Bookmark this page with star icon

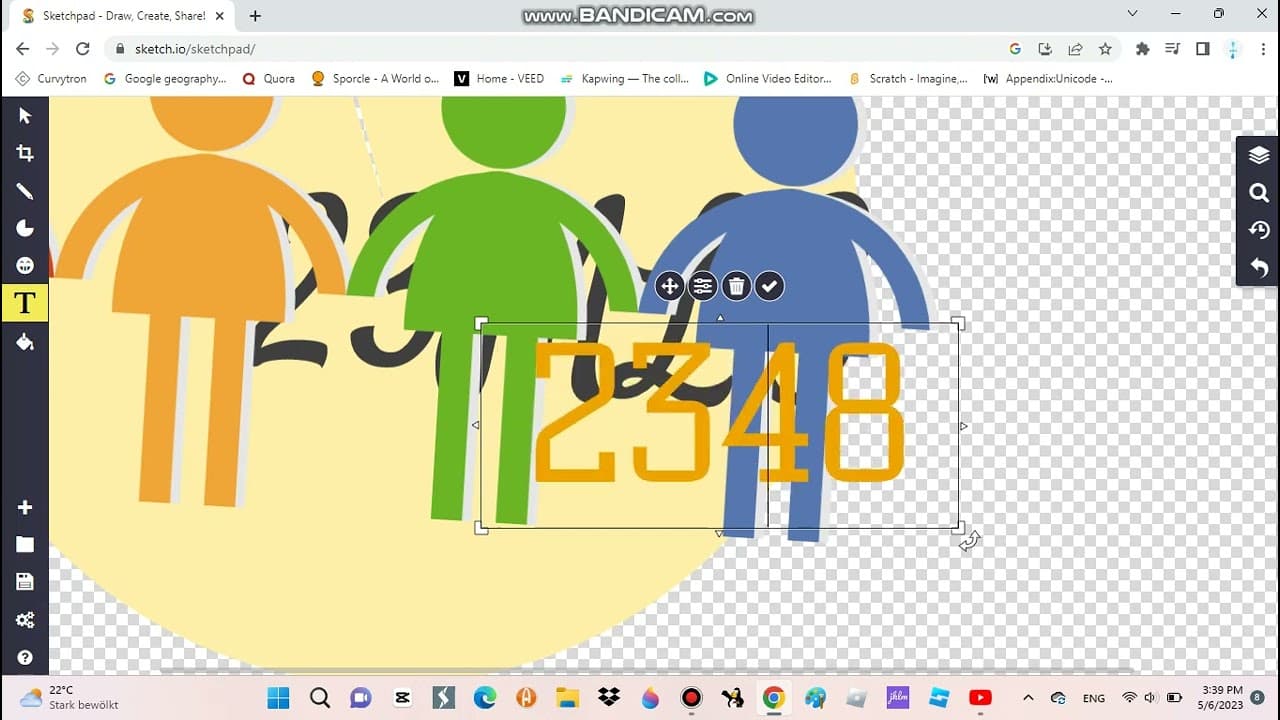coord(1105,48)
